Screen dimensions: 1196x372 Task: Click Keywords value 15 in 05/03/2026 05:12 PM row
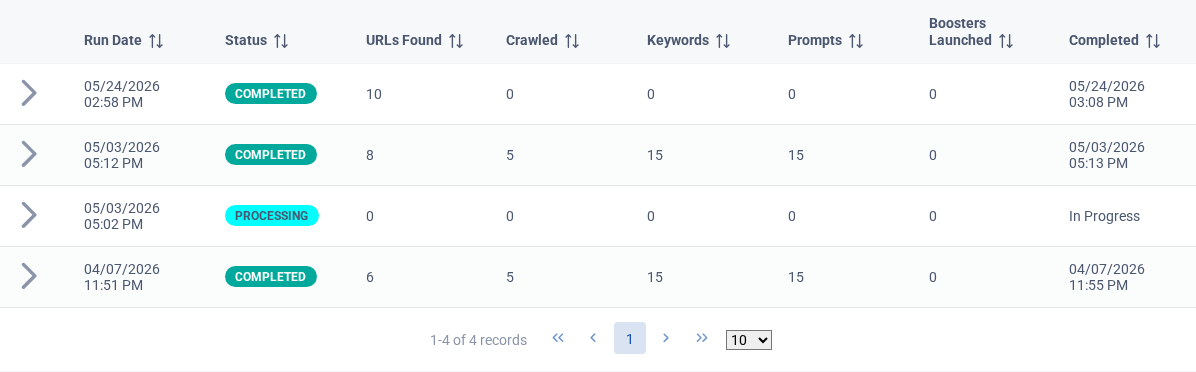tap(654, 156)
